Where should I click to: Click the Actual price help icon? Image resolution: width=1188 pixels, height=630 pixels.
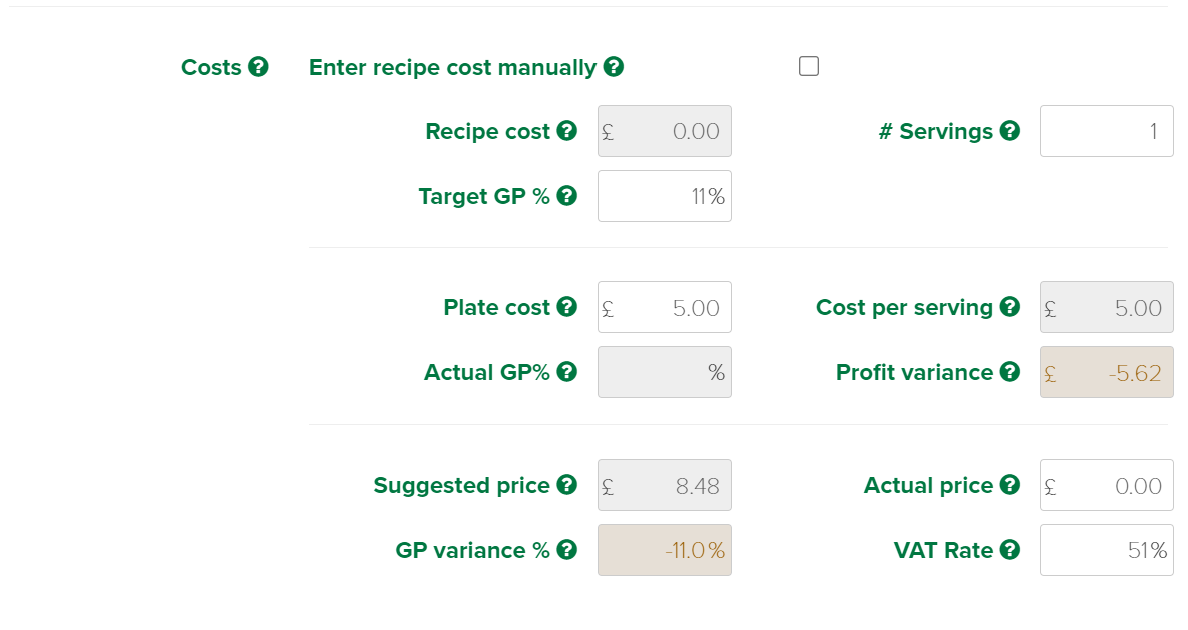pos(1009,485)
